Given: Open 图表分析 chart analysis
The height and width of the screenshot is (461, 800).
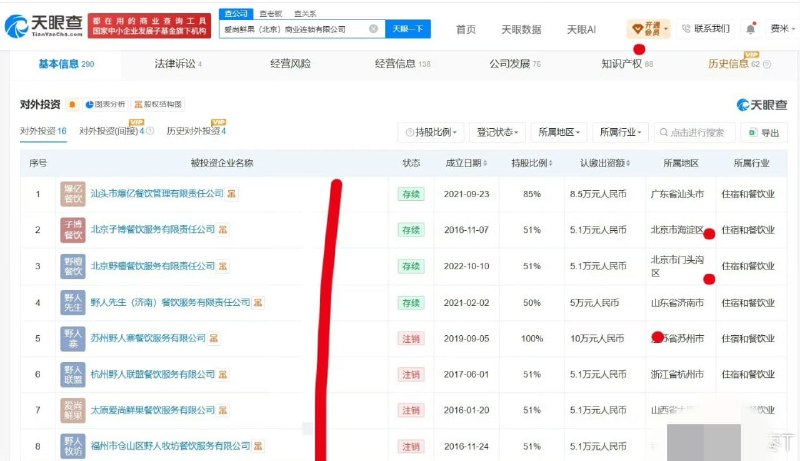Looking at the screenshot, I should point(105,105).
